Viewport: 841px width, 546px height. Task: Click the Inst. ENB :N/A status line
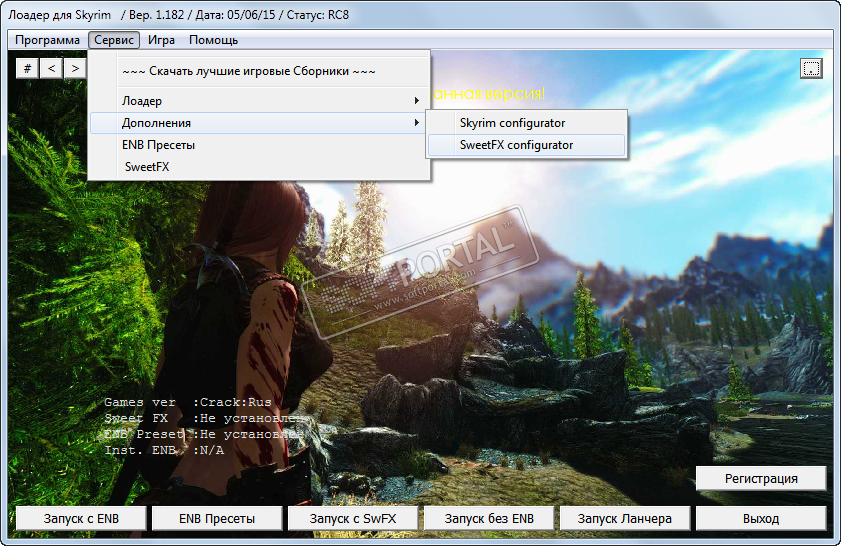164,450
